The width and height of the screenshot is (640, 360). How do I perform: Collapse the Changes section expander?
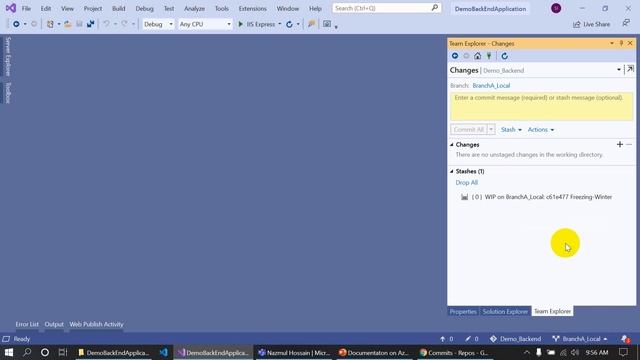coord(452,145)
